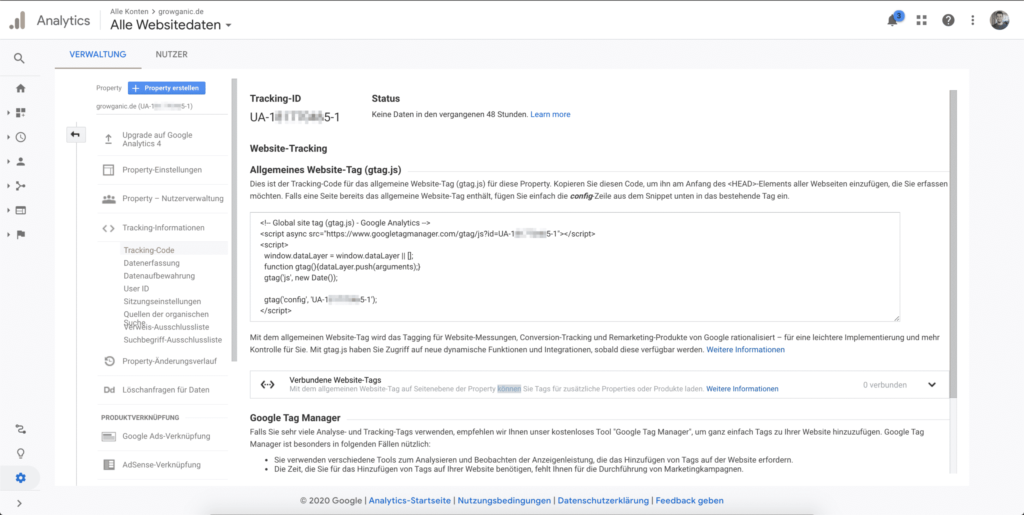Select Tracking-Code submenu item
The image size is (1024, 515).
149,250
